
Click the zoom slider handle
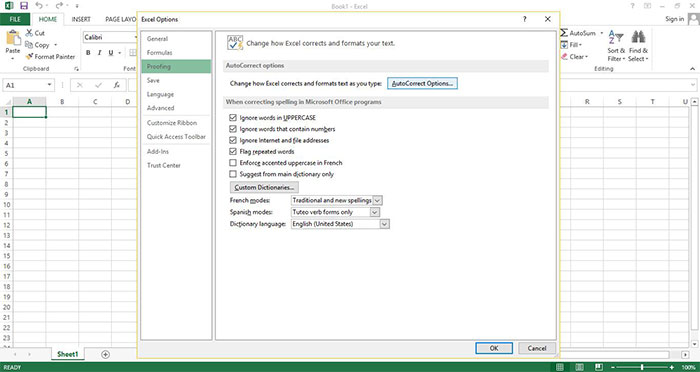[642, 367]
